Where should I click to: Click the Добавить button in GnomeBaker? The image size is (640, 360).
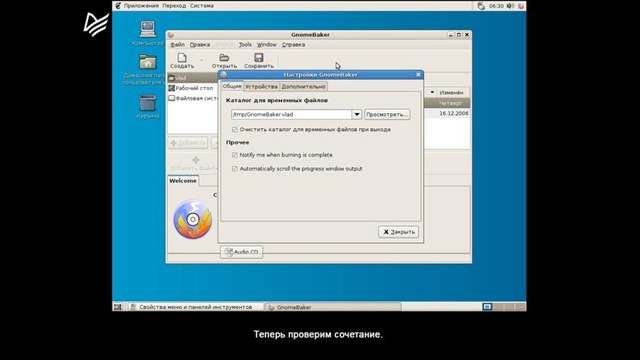188,143
